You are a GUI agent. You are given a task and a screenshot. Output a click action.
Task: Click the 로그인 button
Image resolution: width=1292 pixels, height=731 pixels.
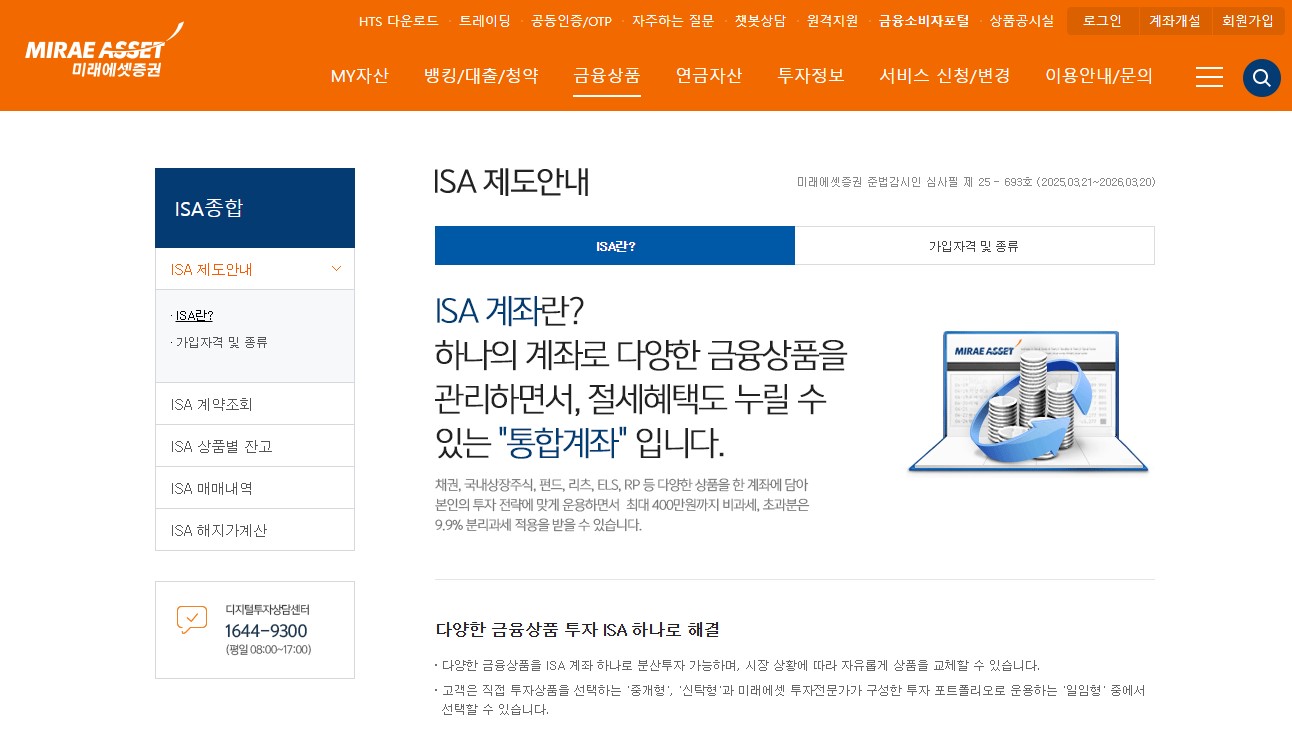pos(1102,21)
